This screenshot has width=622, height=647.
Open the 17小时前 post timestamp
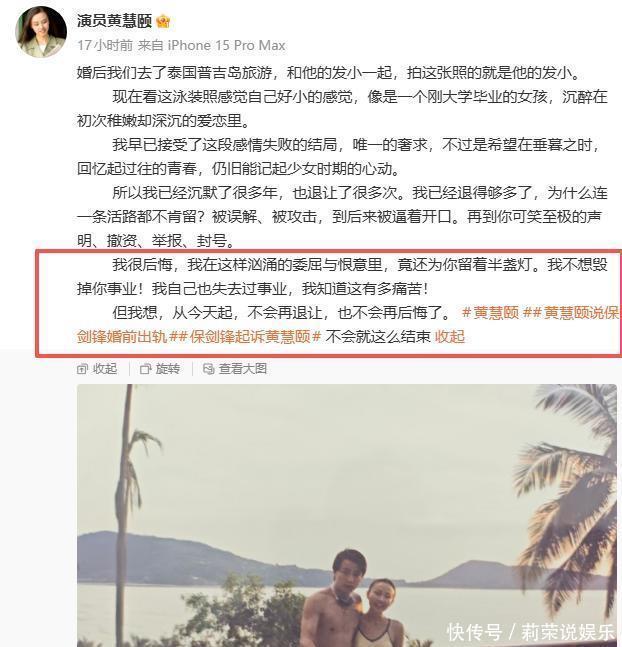(x=105, y=45)
